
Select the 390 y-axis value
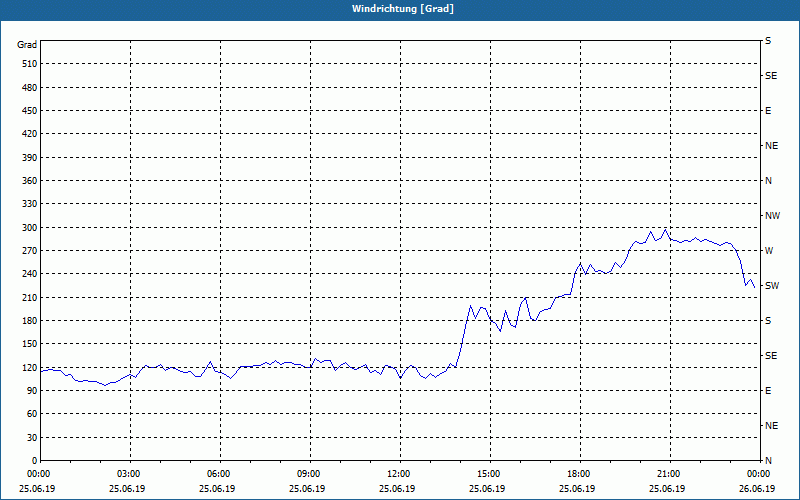pos(30,157)
